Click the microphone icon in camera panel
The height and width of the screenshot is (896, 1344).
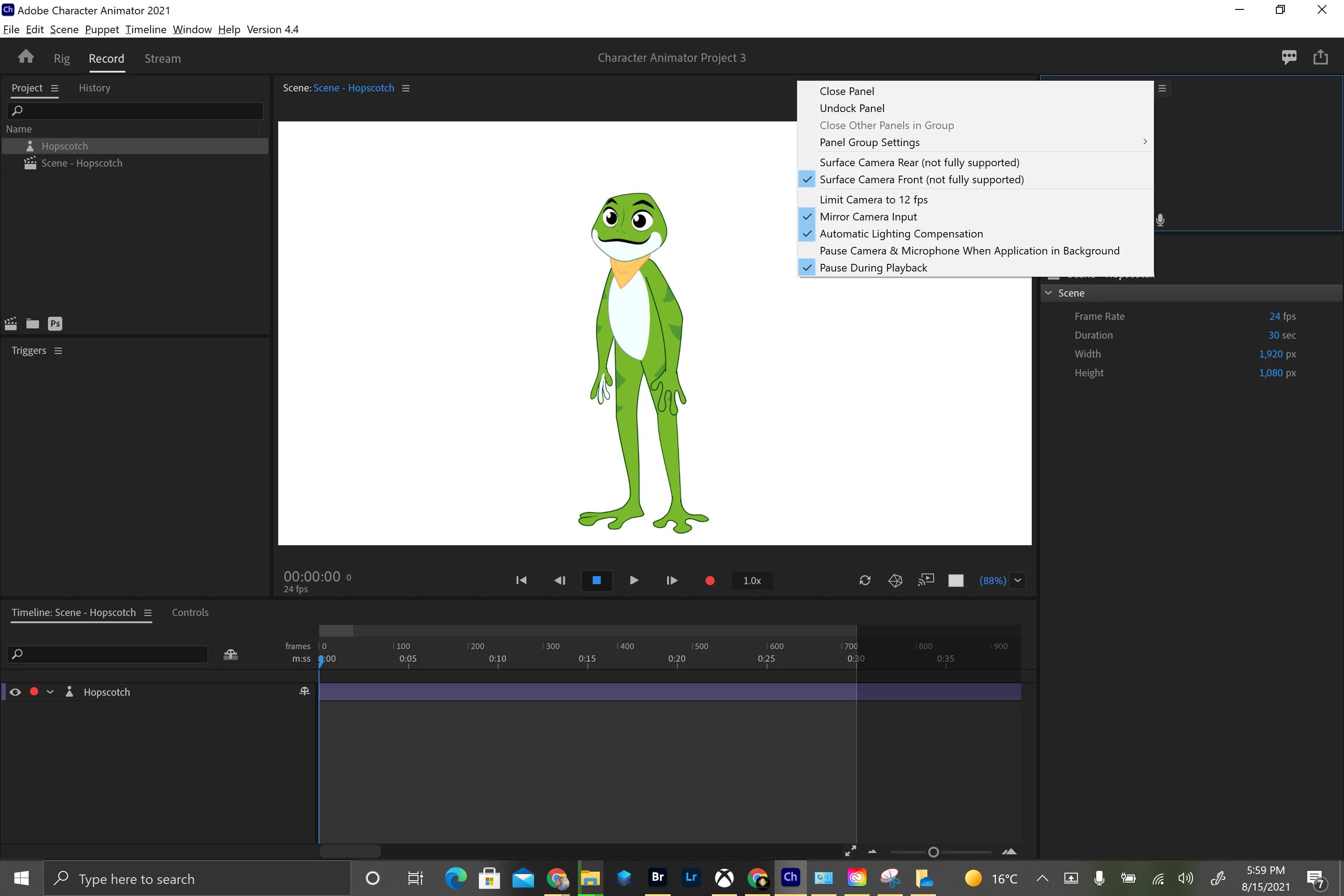(1160, 220)
